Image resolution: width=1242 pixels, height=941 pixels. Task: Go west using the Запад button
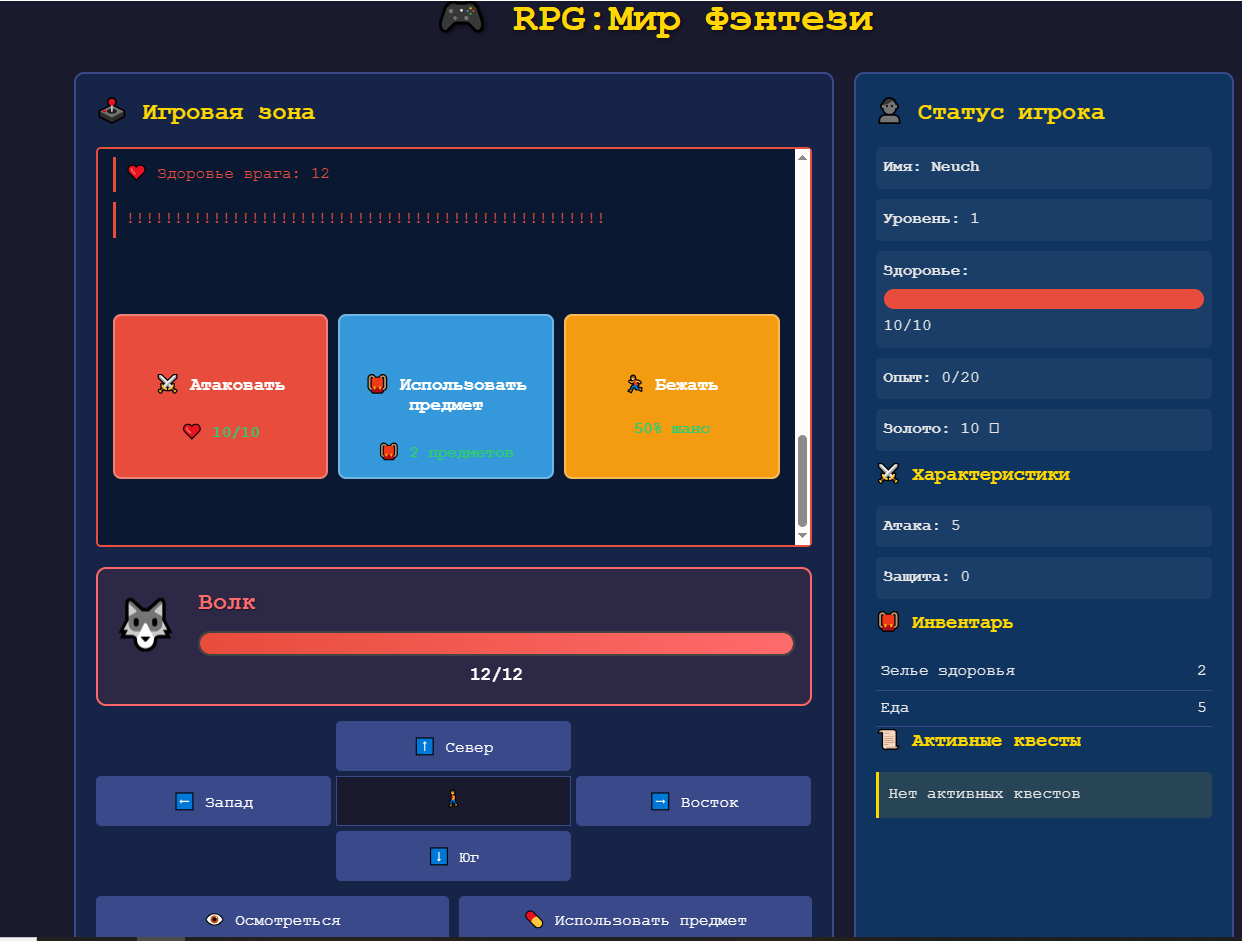pyautogui.click(x=213, y=801)
